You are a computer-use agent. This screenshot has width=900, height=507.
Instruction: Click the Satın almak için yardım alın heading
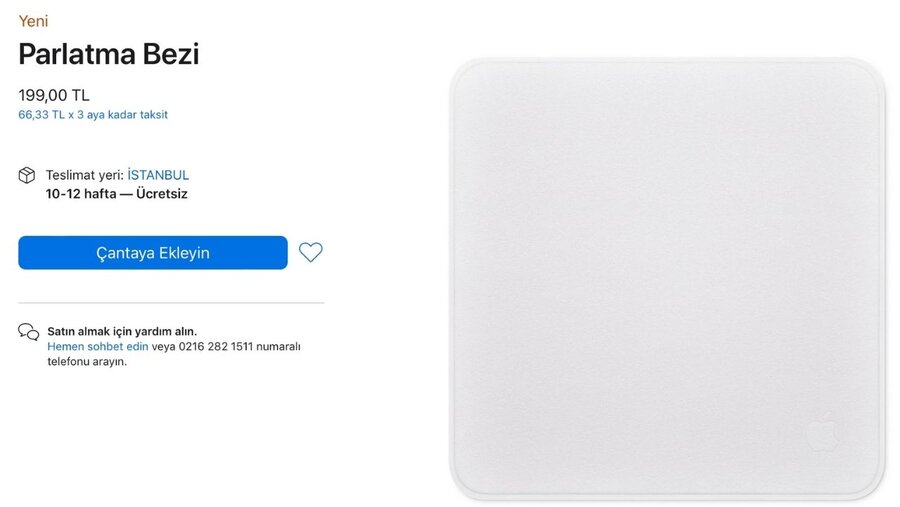[122, 331]
